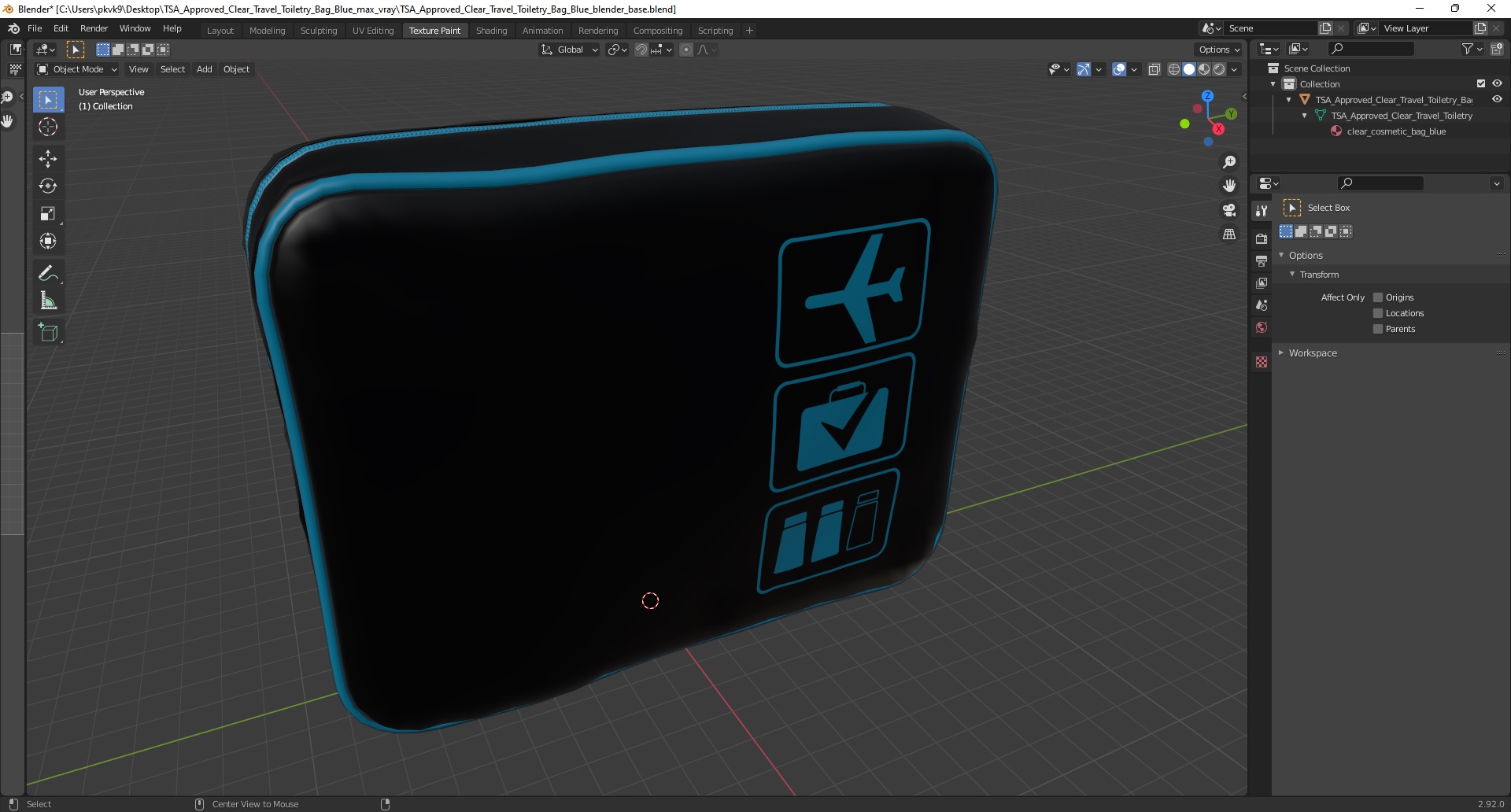
Task: Open the viewport Add menu
Action: click(204, 69)
